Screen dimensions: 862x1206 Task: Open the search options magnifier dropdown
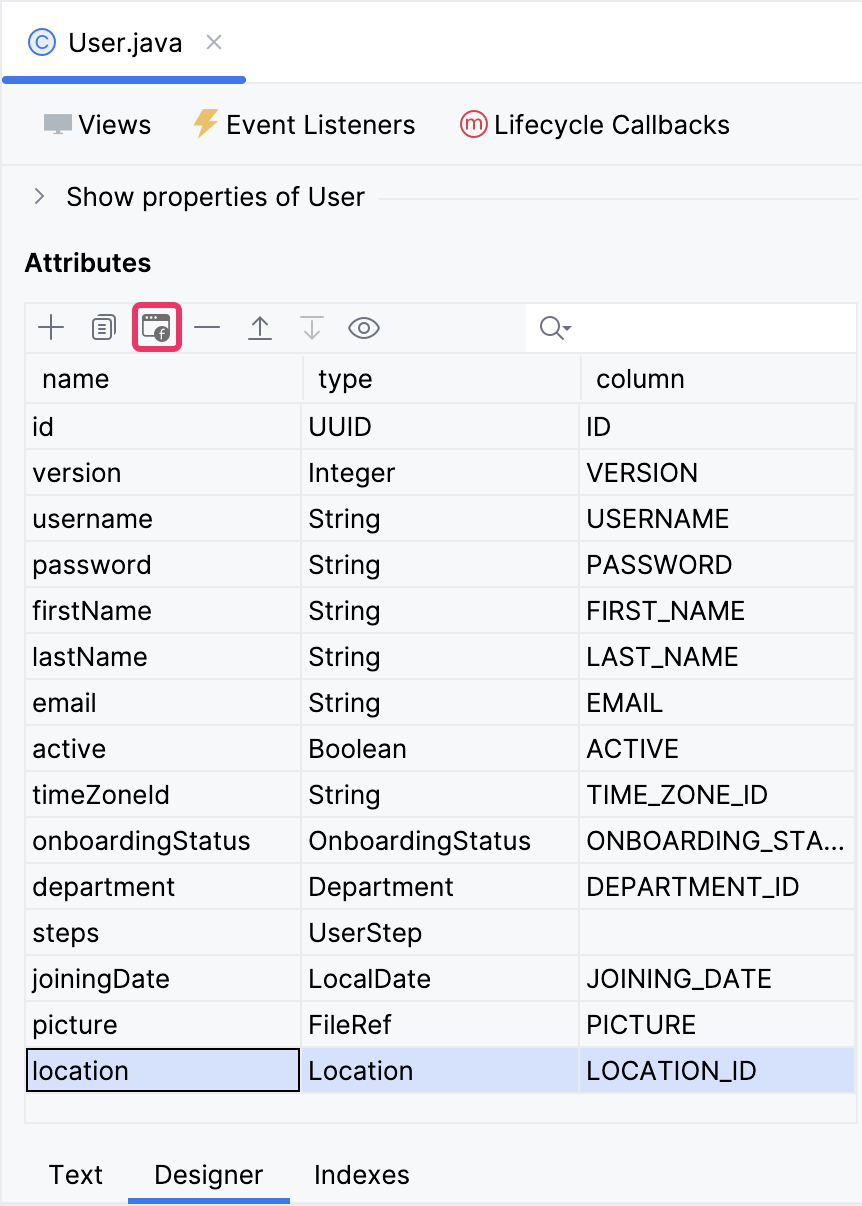(554, 328)
